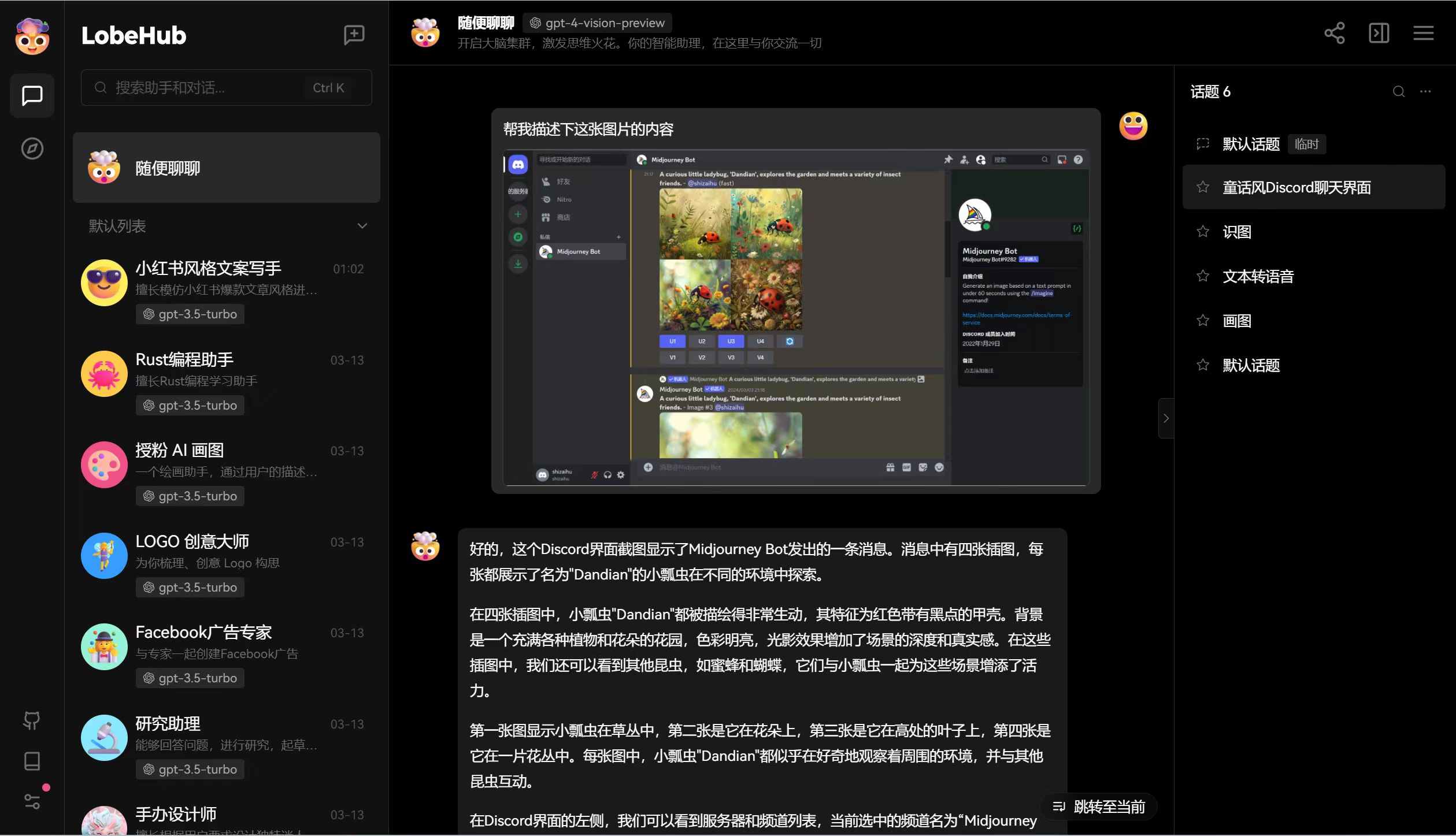
Task: Search within the topics panel
Action: pyautogui.click(x=1398, y=91)
